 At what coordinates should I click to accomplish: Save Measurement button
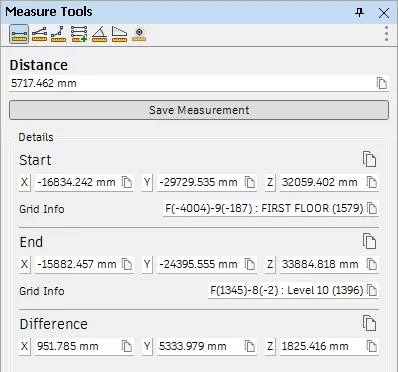pos(199,110)
